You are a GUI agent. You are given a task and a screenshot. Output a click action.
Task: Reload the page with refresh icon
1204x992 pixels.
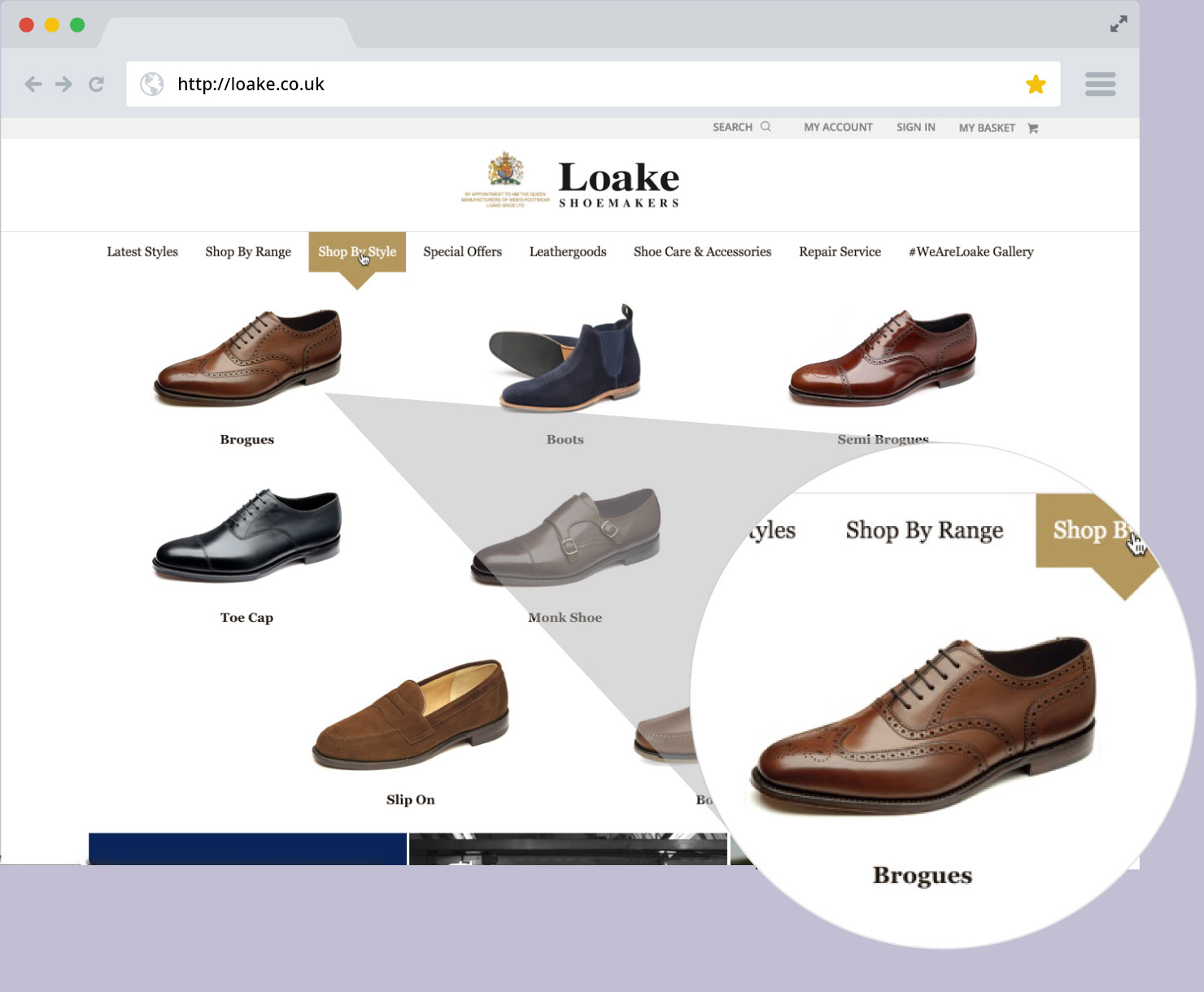click(x=96, y=84)
